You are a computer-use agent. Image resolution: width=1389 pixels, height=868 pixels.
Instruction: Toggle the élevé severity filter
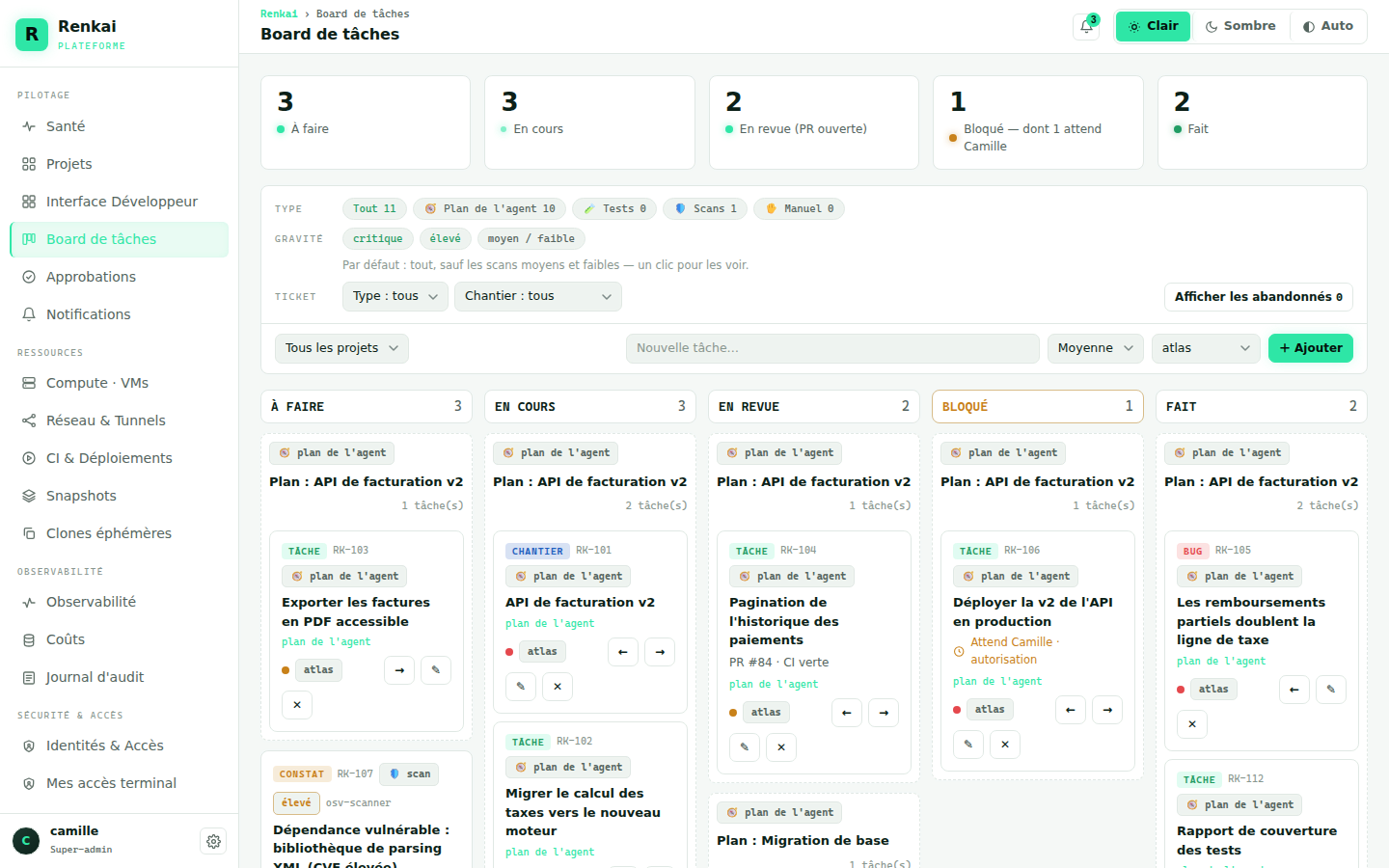pos(446,239)
